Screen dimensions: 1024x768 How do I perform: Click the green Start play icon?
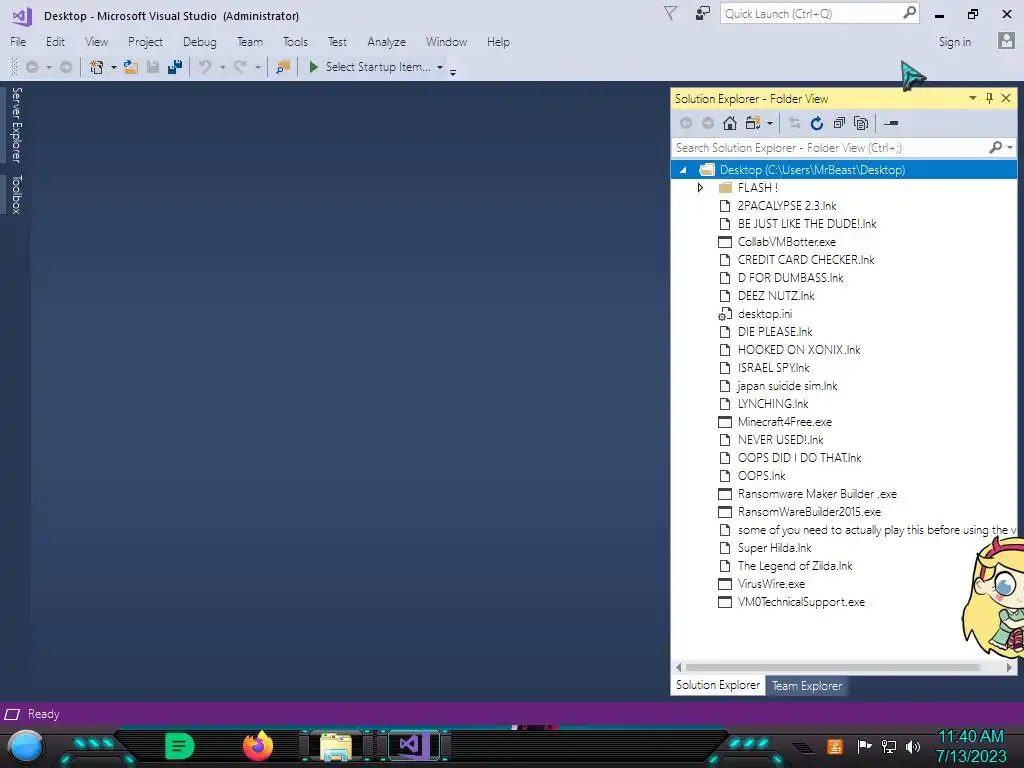[313, 67]
